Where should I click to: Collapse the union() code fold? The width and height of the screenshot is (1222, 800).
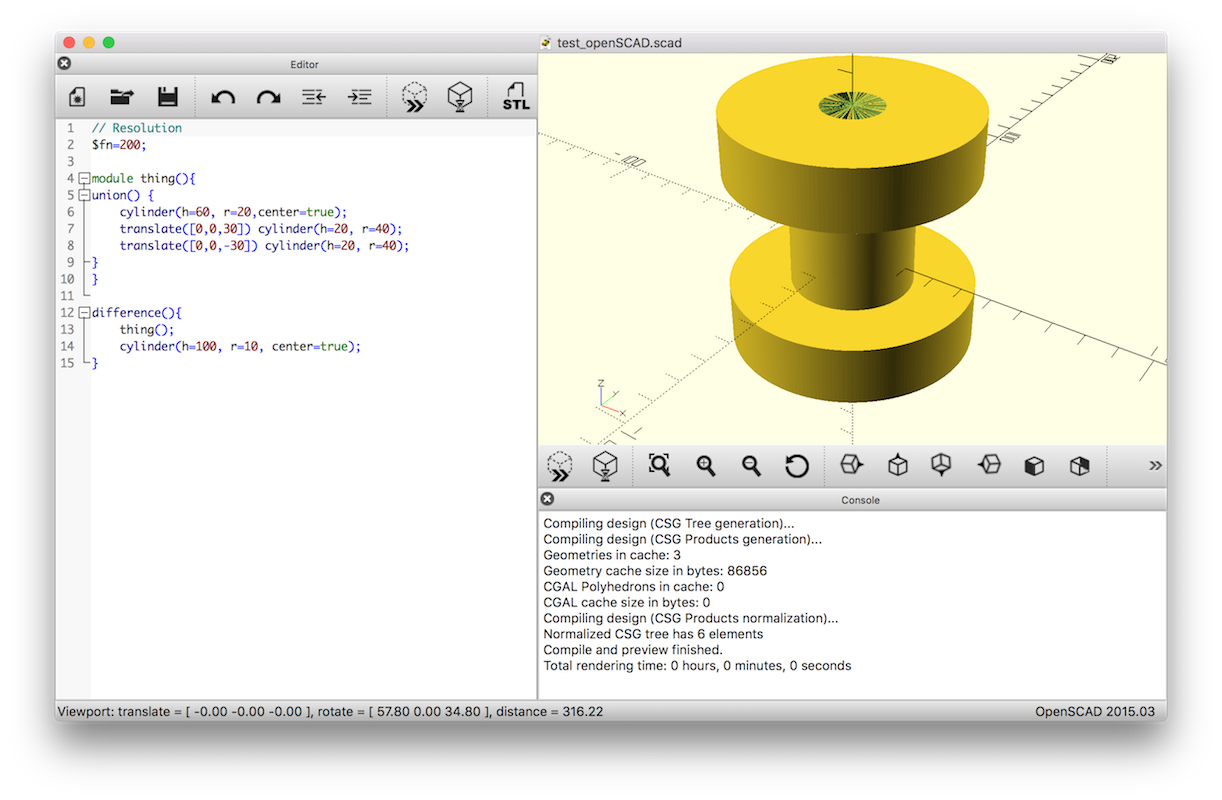pos(84,196)
